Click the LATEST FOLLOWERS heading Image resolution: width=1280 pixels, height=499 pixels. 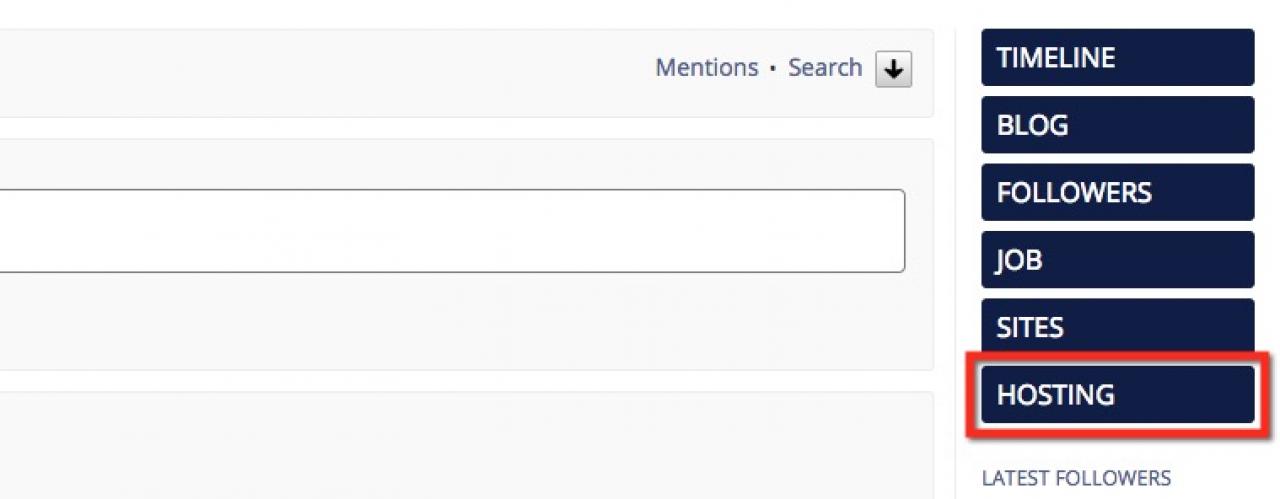point(1076,478)
